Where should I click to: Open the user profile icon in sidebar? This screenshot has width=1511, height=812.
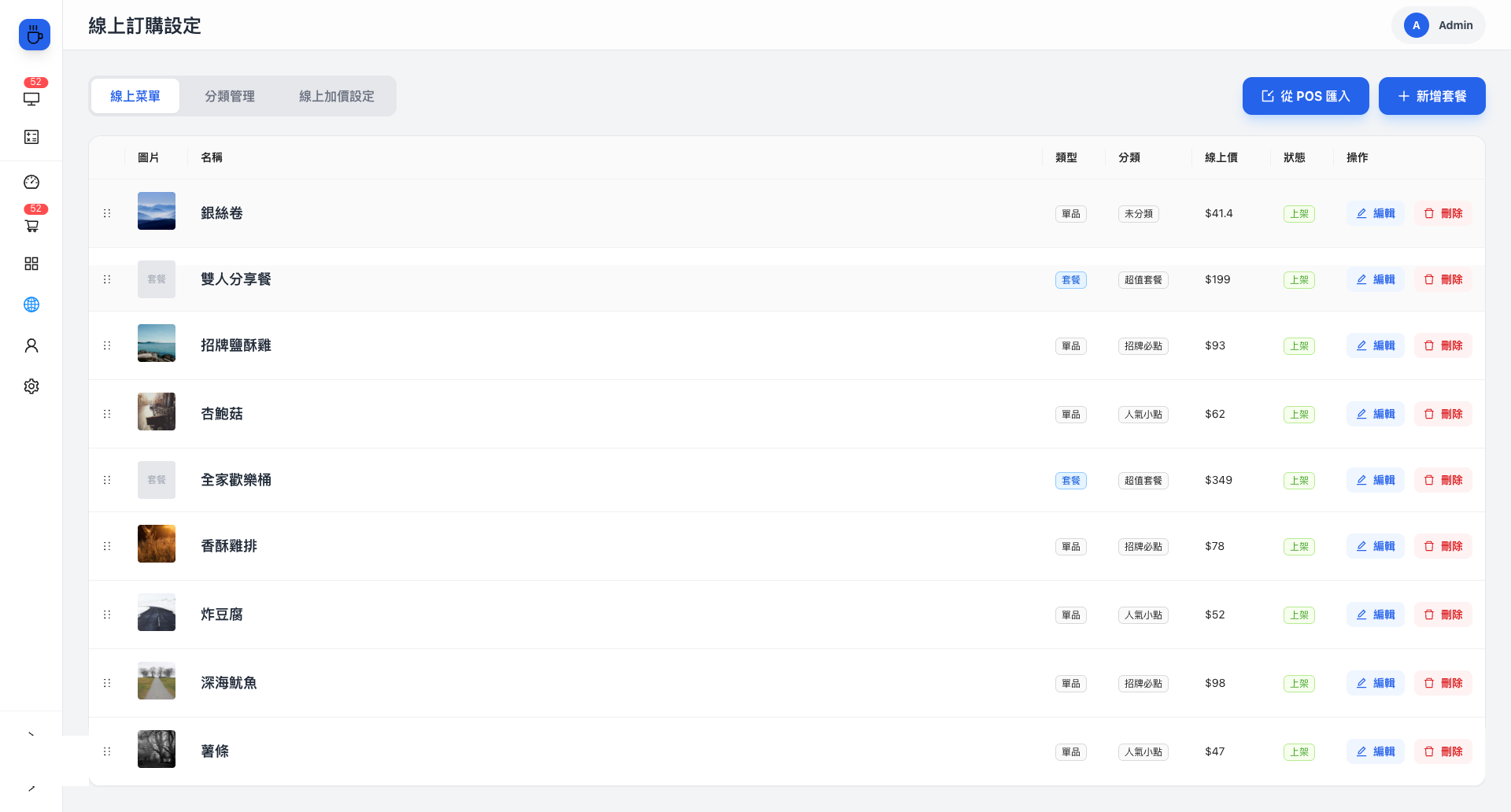point(31,345)
